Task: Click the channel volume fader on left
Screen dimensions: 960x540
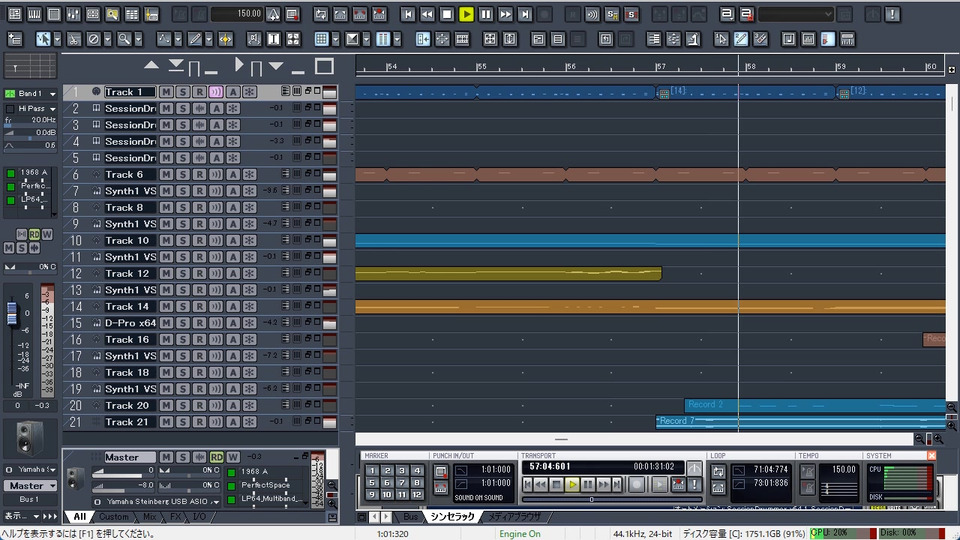Action: pos(12,315)
